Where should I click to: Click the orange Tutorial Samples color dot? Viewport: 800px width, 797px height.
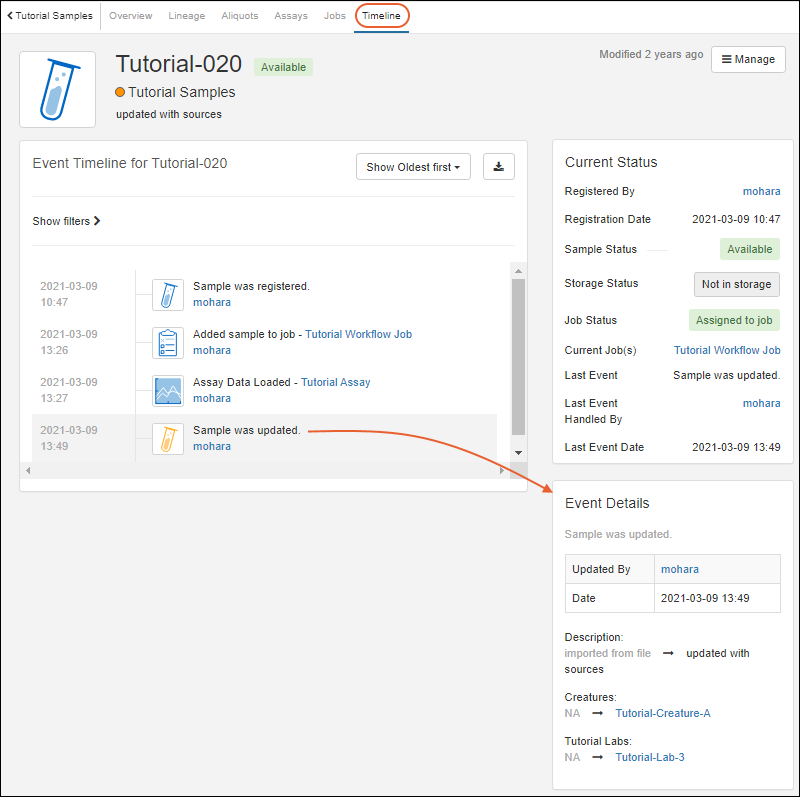(121, 92)
